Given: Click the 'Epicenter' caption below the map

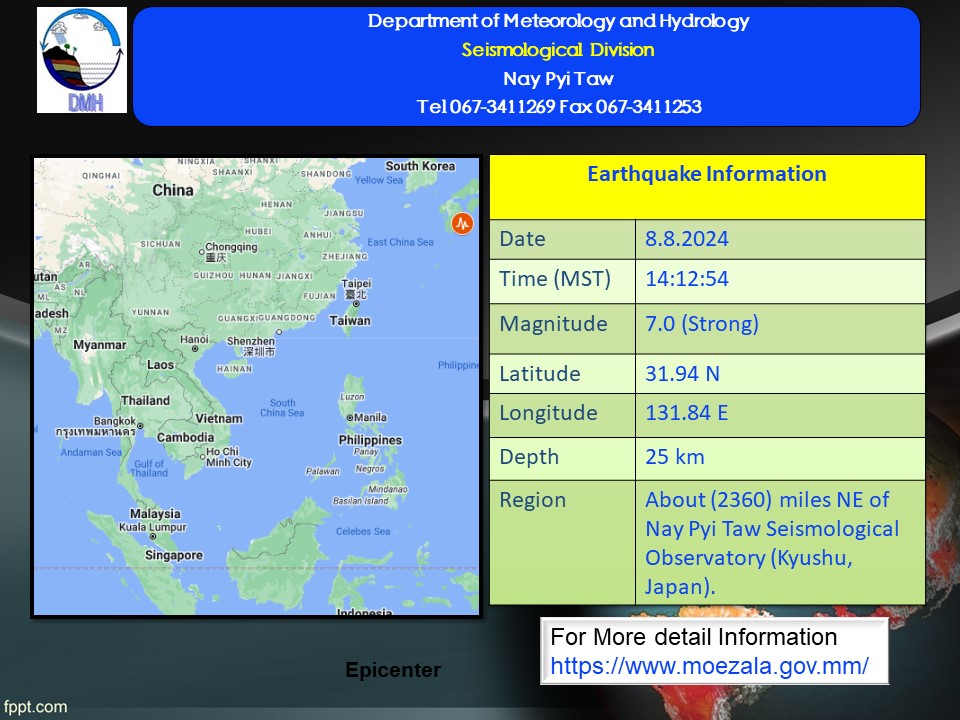Looking at the screenshot, I should [393, 670].
